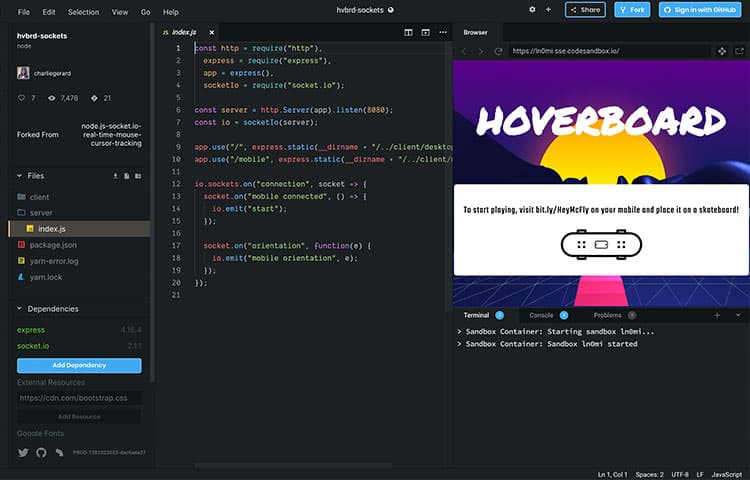Image resolution: width=750 pixels, height=480 pixels.
Task: Change JavaScript language mode in status bar
Action: click(x=724, y=473)
